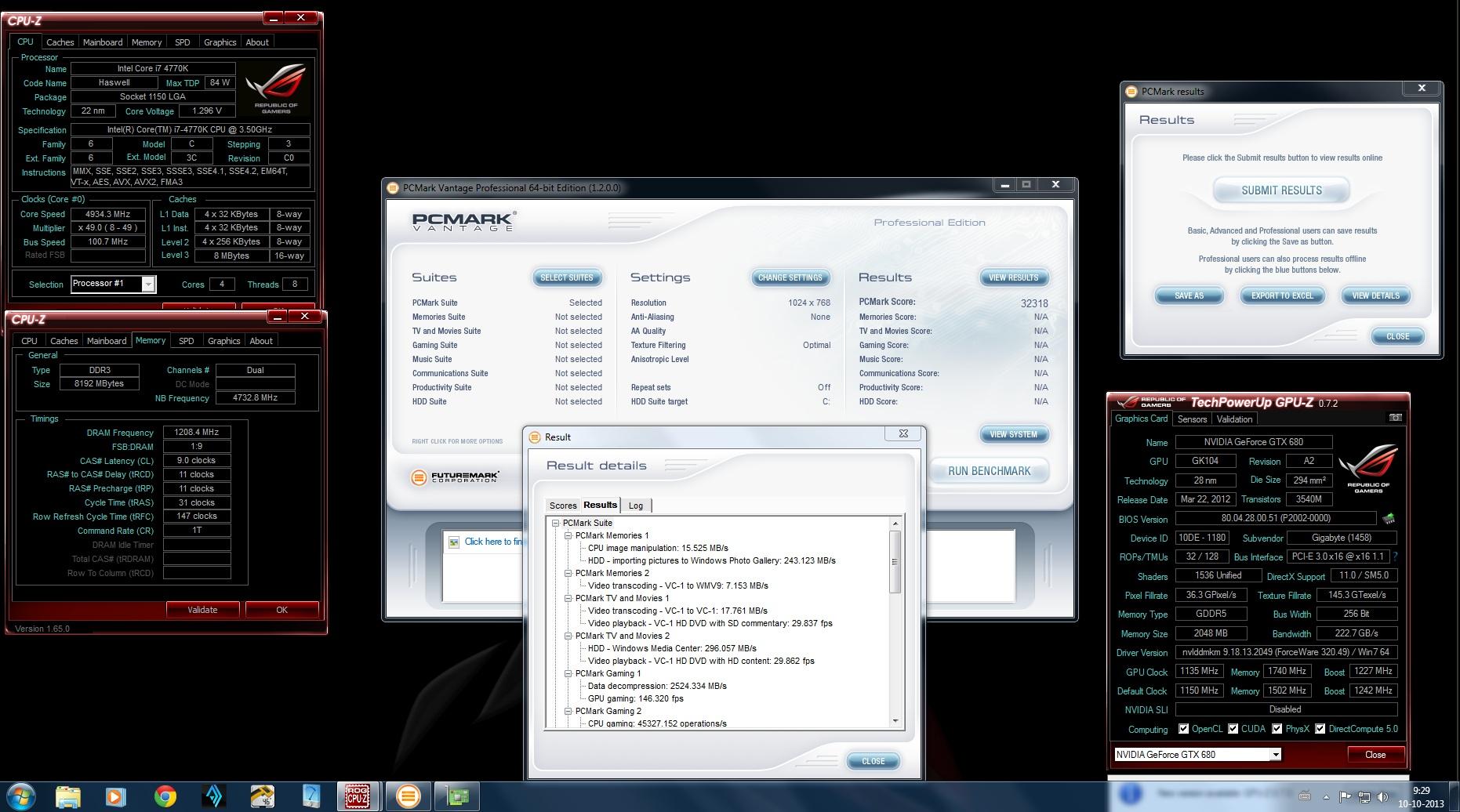The width and height of the screenshot is (1460, 812).
Task: Click the Run Benchmark button
Action: (989, 471)
